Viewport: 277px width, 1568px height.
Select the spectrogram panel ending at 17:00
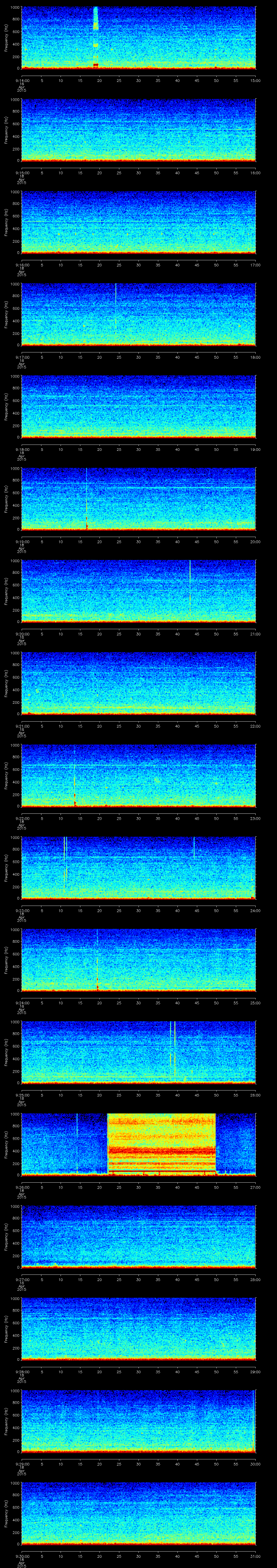pos(139,222)
